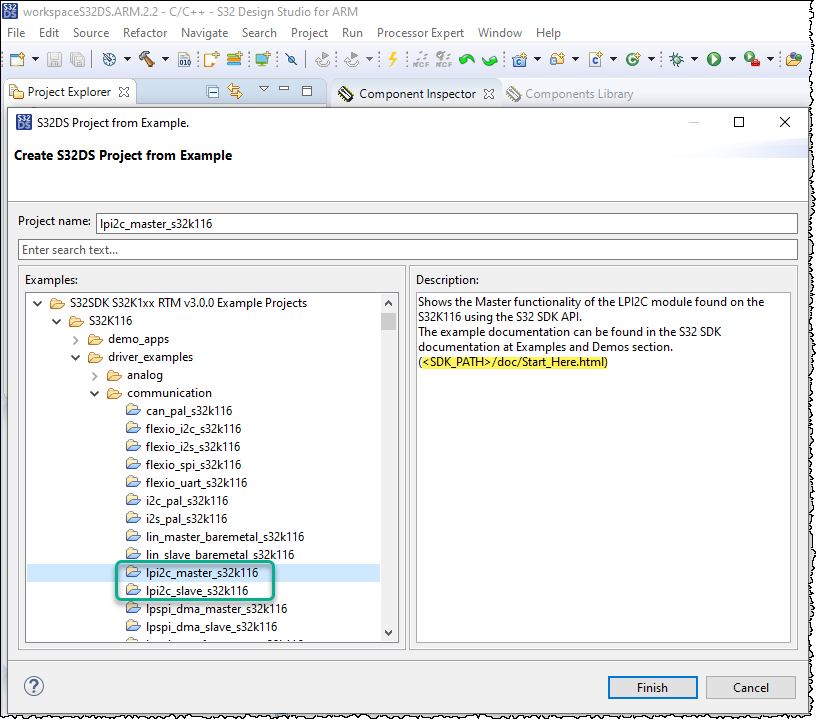Click the Save All toolbar icon

click(x=78, y=59)
